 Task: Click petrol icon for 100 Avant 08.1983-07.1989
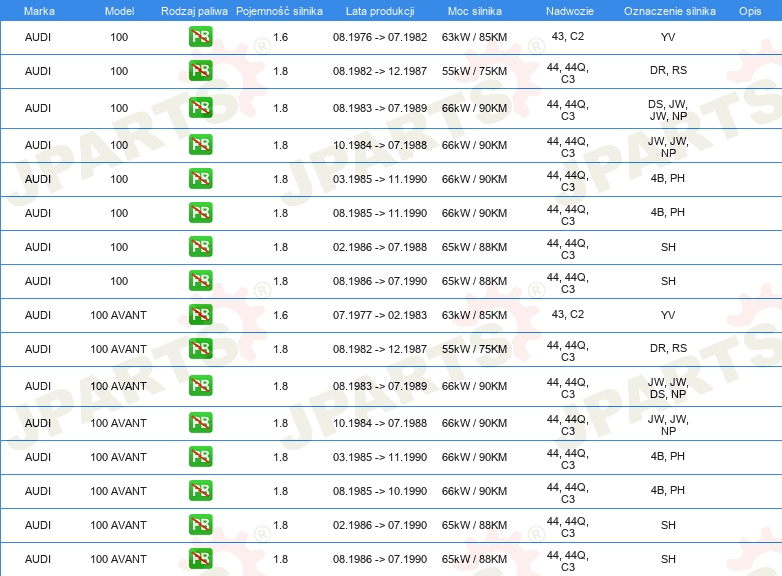(200, 385)
